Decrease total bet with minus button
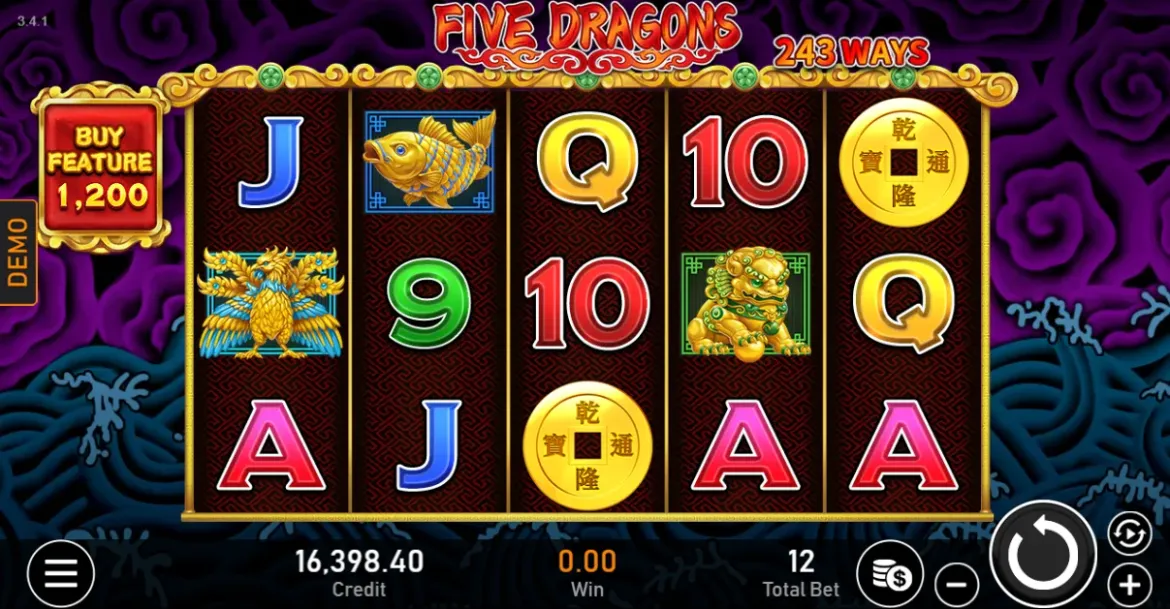The height and width of the screenshot is (609, 1170). (x=957, y=585)
